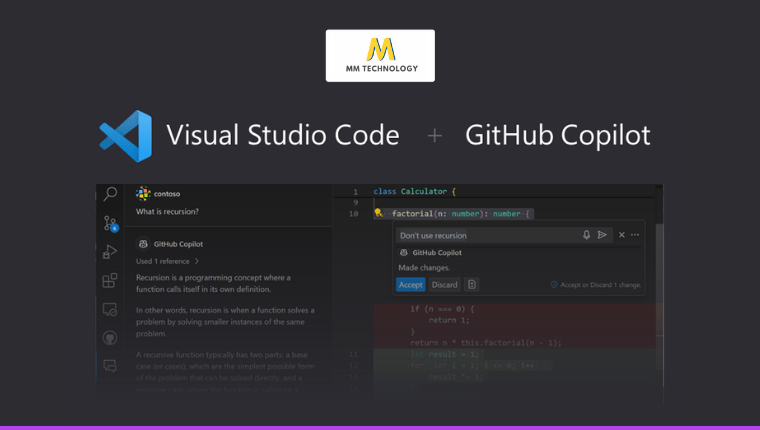Viewport: 760px width, 430px height.
Task: Click the contoso username text
Action: tap(167, 194)
